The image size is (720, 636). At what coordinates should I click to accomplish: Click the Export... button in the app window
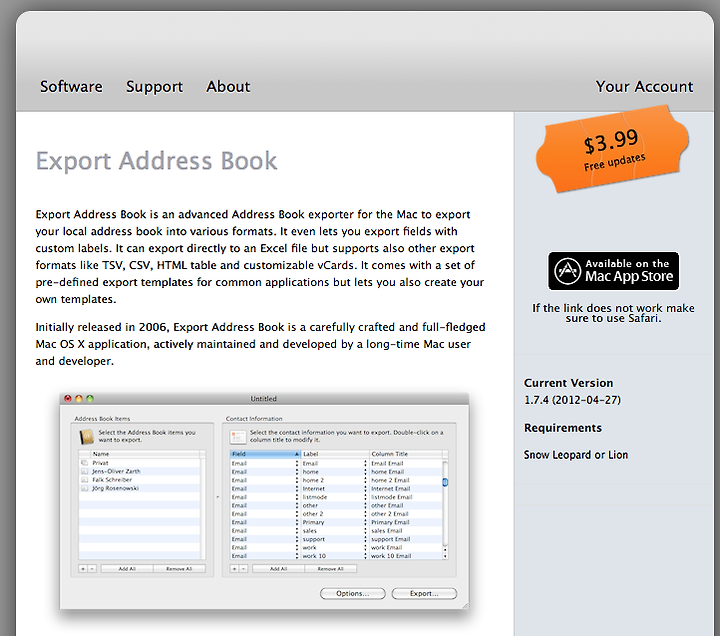[x=424, y=593]
